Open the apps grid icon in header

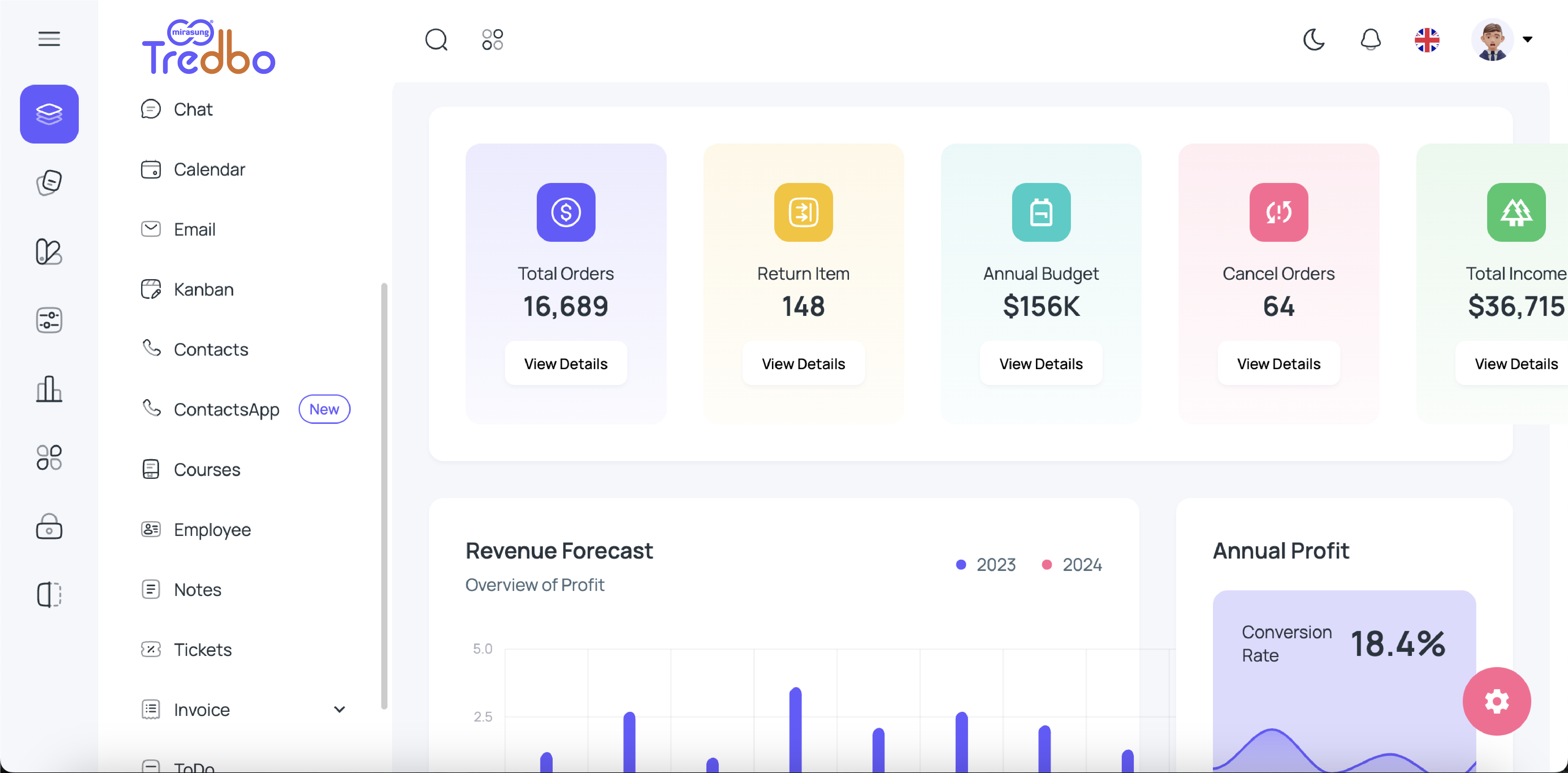click(492, 40)
